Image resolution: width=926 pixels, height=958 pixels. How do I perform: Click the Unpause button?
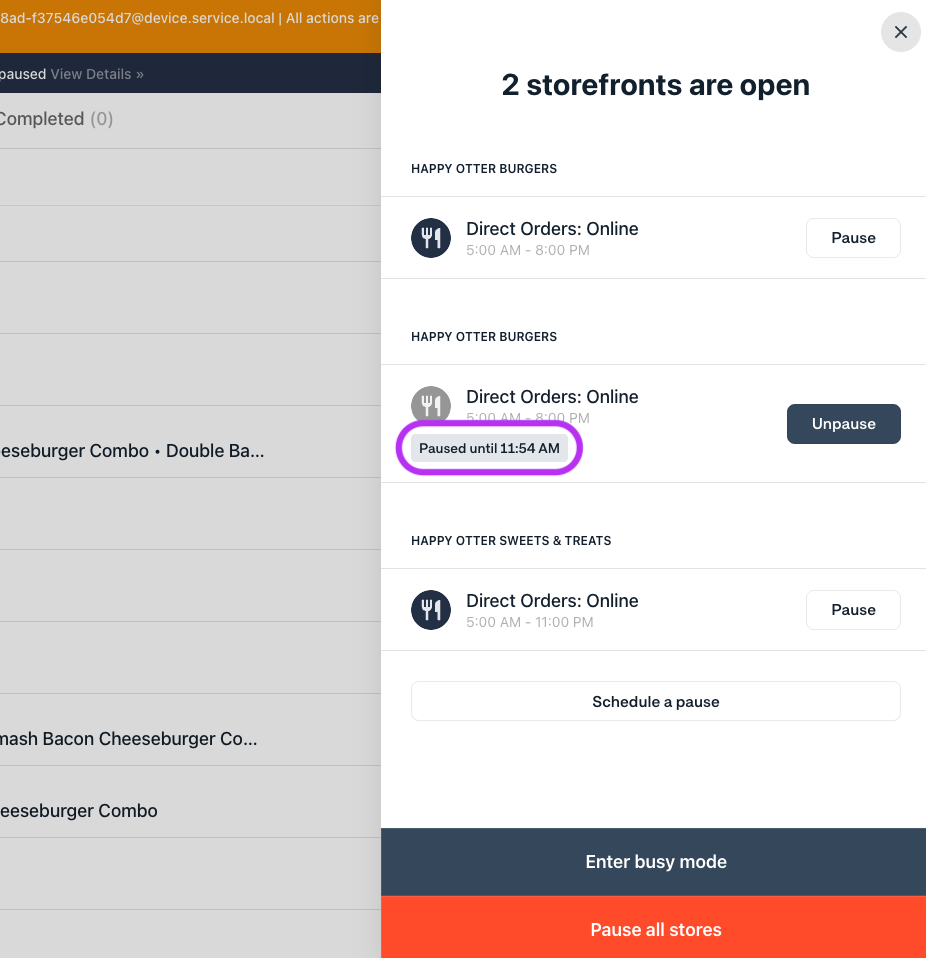tap(843, 424)
